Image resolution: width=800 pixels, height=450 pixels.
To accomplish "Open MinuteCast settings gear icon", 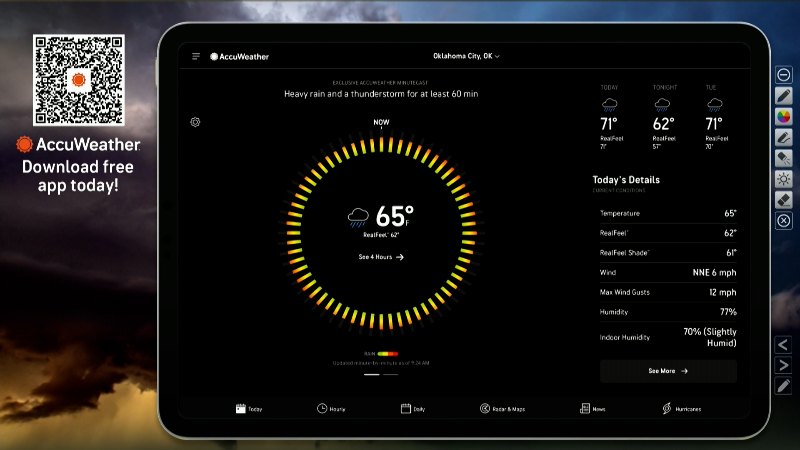I will coord(195,122).
